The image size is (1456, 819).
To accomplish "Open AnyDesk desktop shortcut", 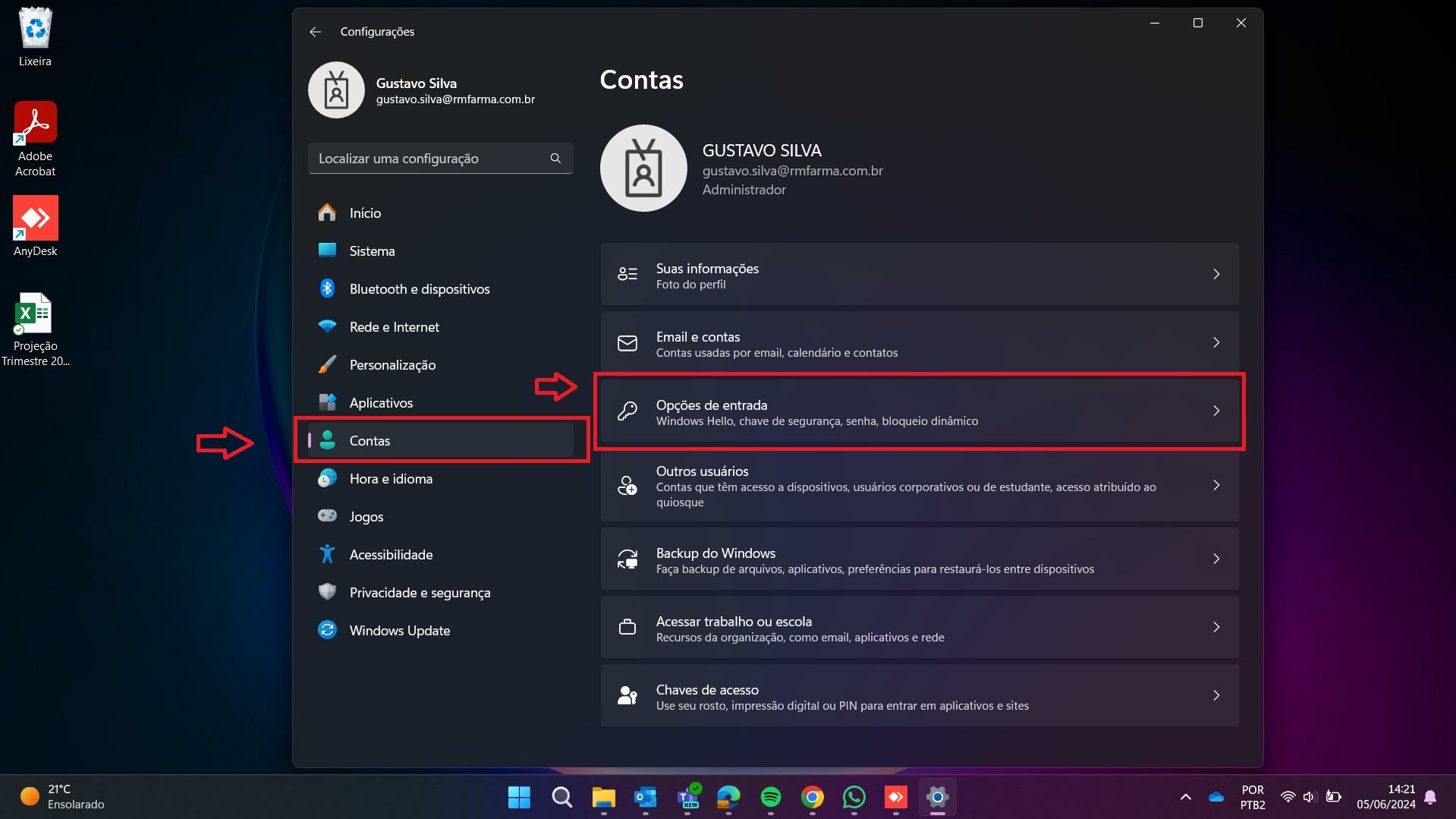I will (35, 226).
